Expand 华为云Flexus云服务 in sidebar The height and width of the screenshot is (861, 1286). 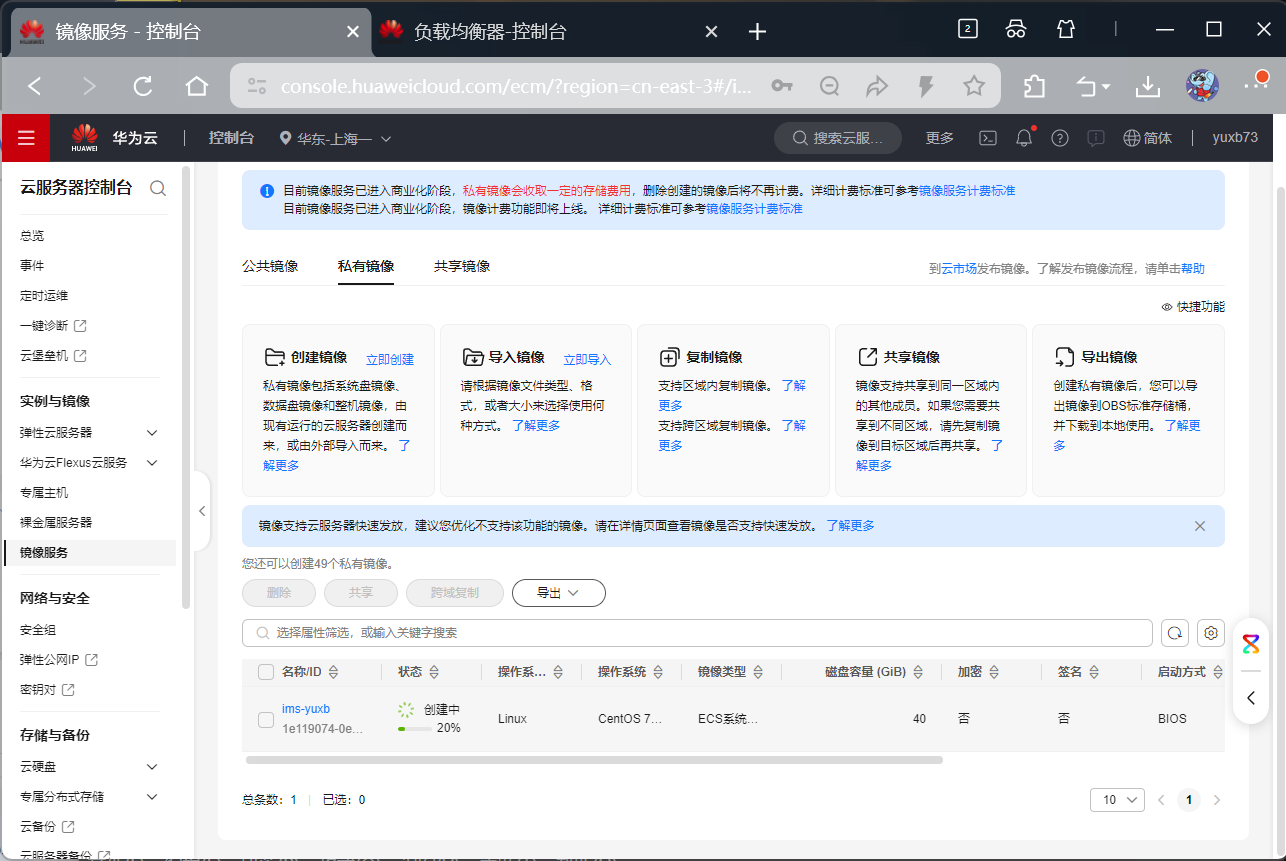coord(152,462)
